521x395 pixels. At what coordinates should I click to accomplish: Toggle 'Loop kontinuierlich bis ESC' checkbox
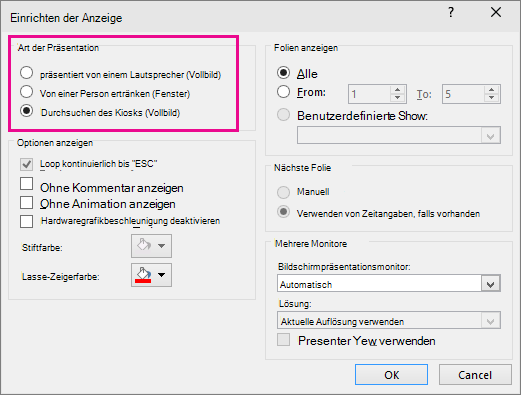click(26, 164)
